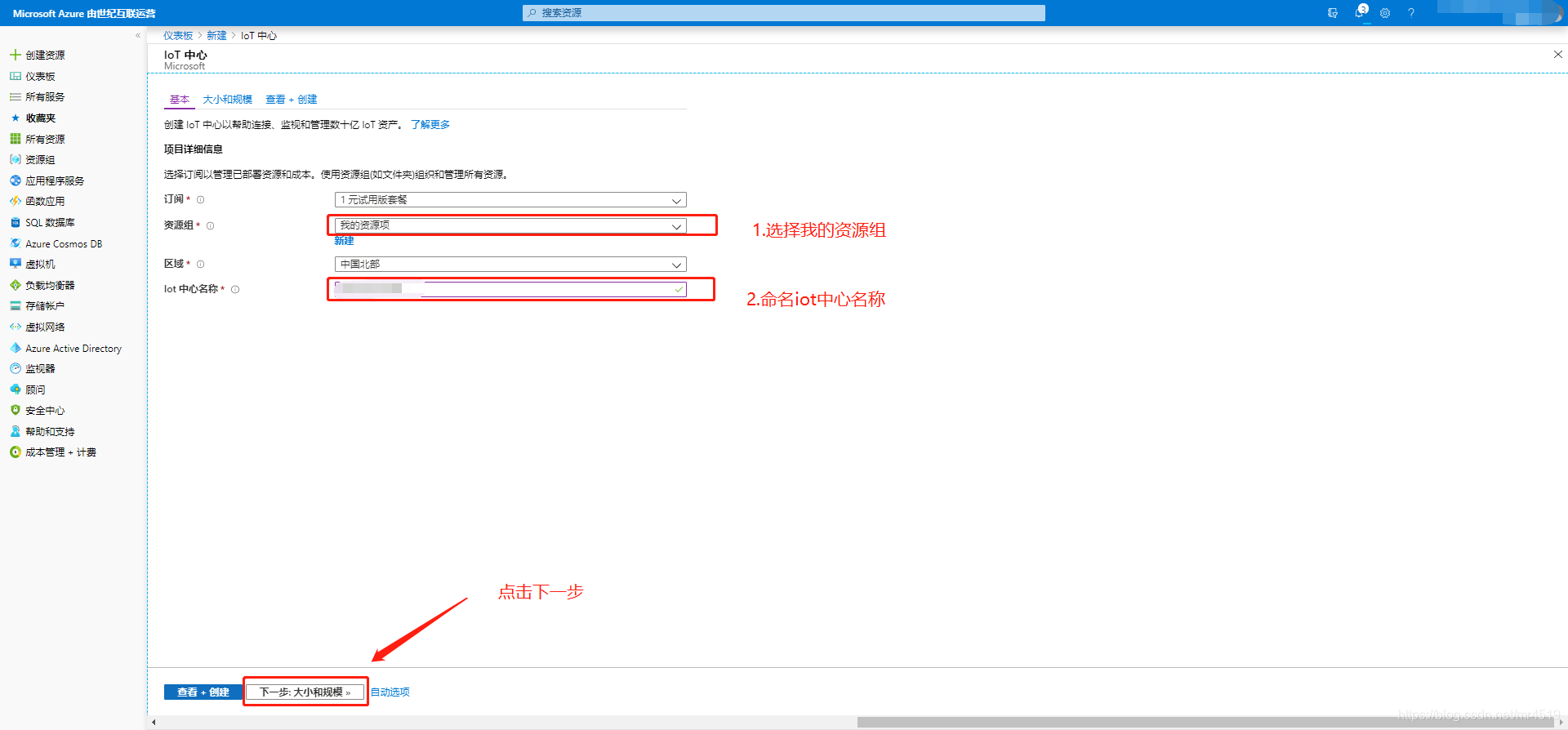Click the Function App lightning icon

(15, 201)
